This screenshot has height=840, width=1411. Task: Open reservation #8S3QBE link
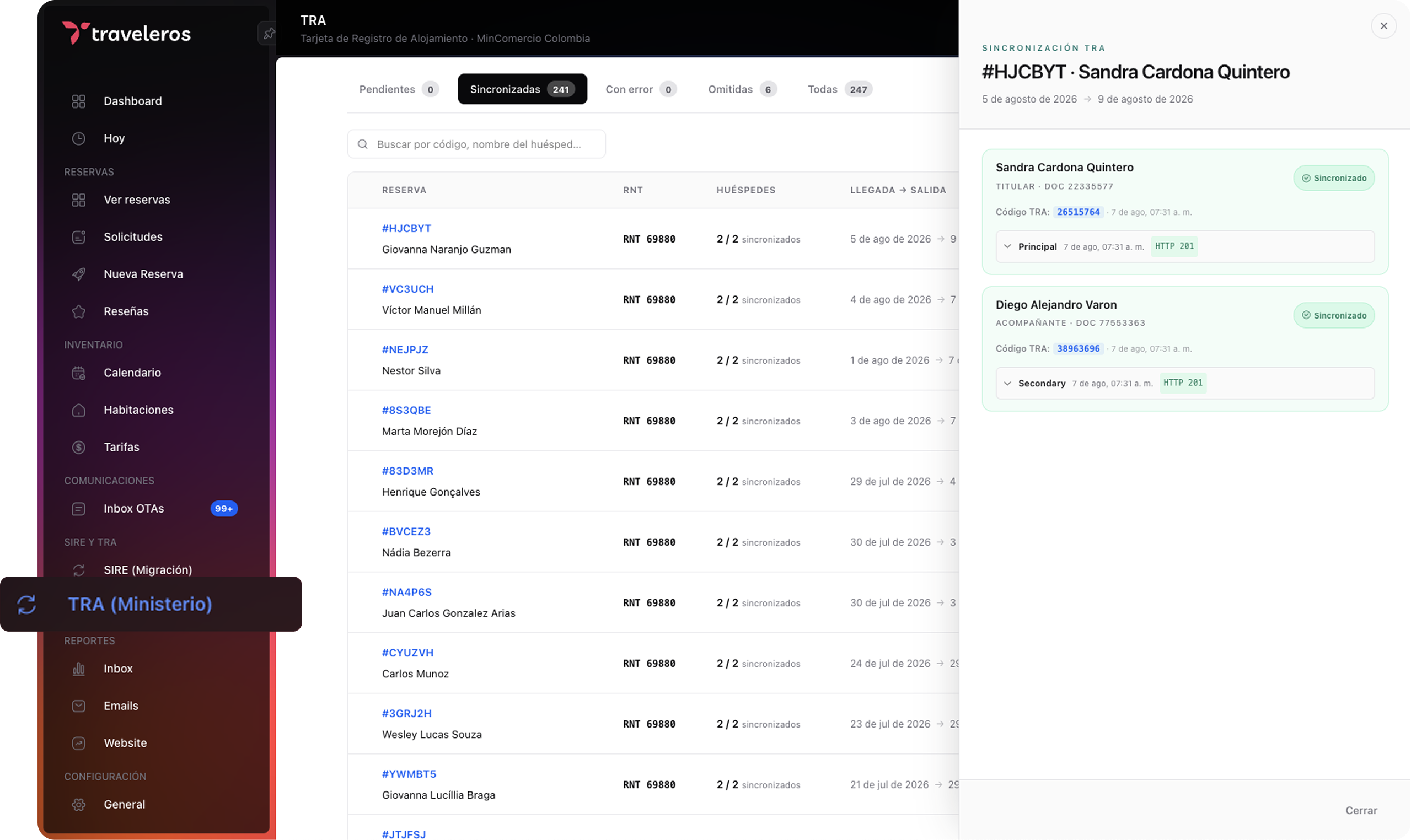click(x=406, y=411)
